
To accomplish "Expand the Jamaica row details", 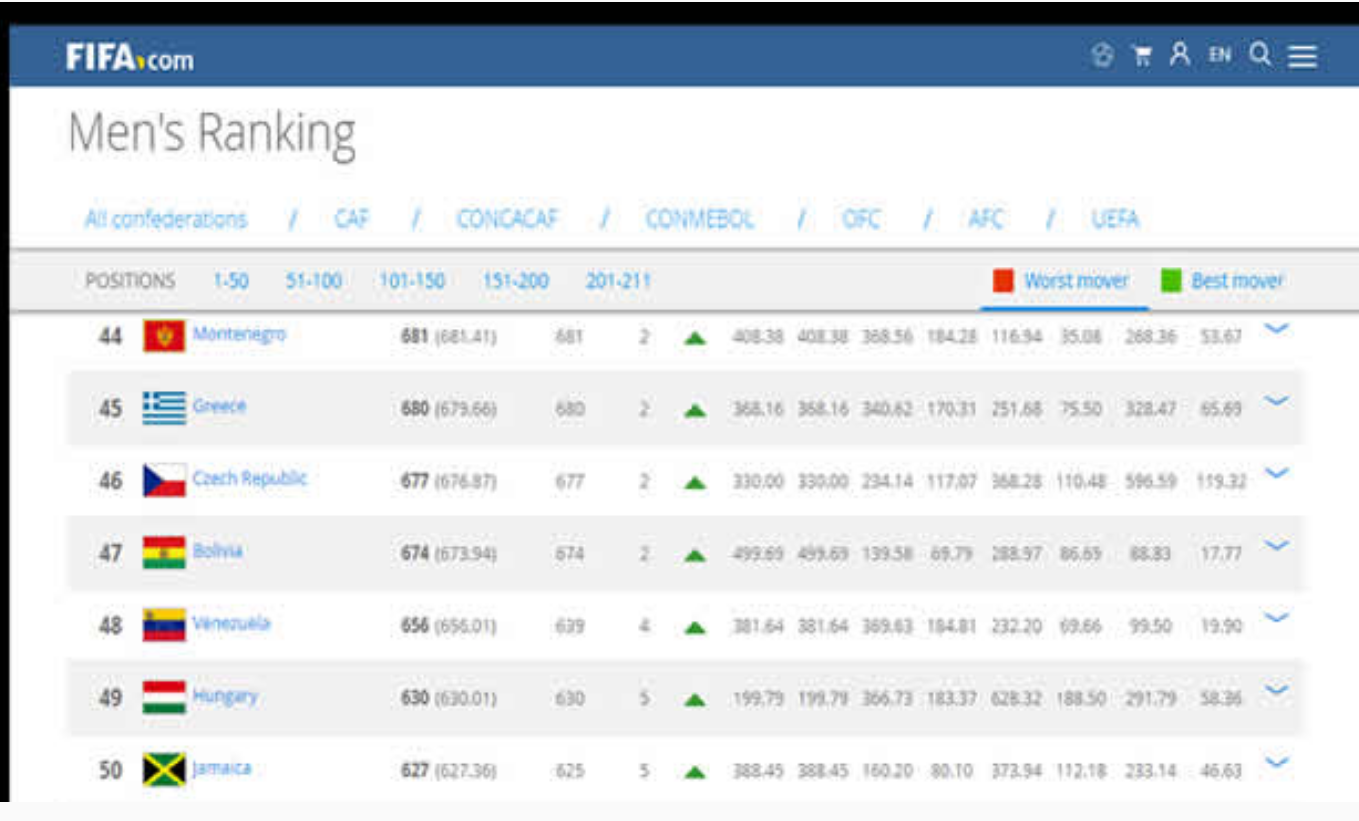I will (1277, 762).
